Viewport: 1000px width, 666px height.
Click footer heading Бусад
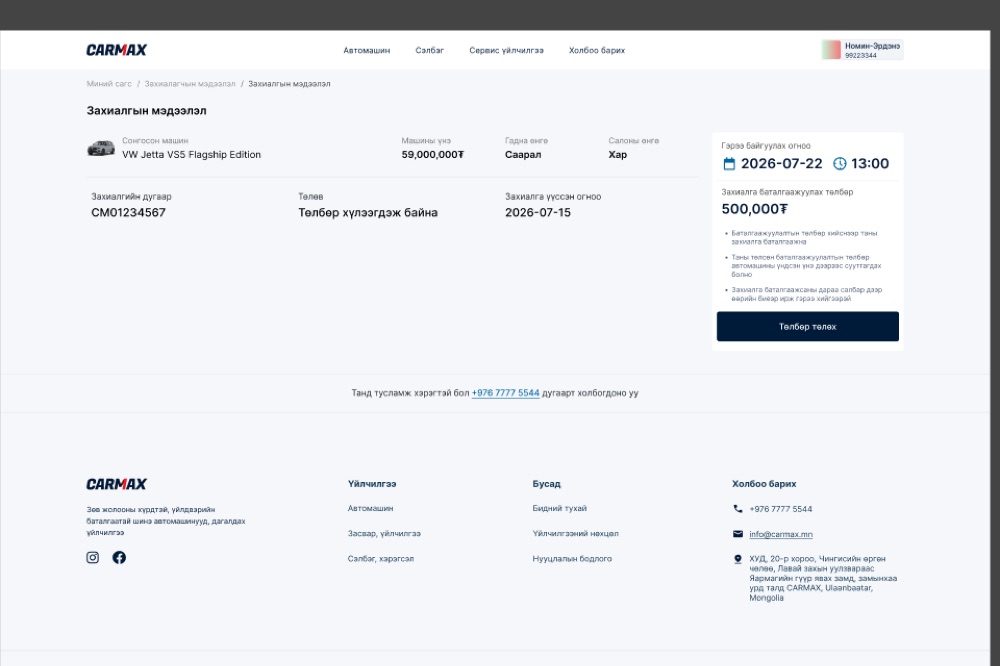pos(547,484)
